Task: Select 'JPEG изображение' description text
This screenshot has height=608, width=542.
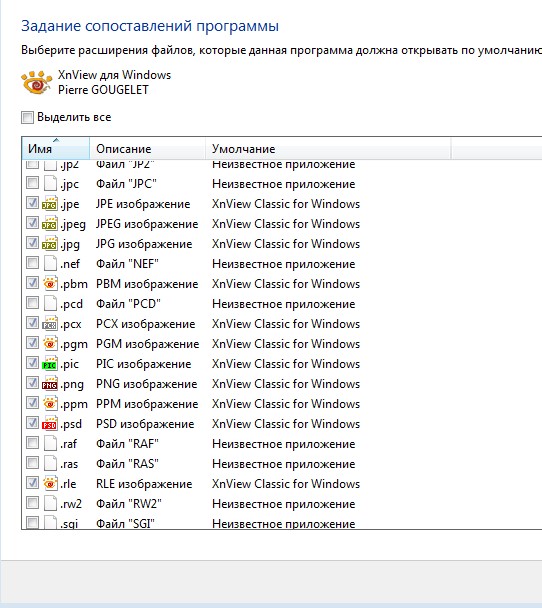Action: [147, 224]
